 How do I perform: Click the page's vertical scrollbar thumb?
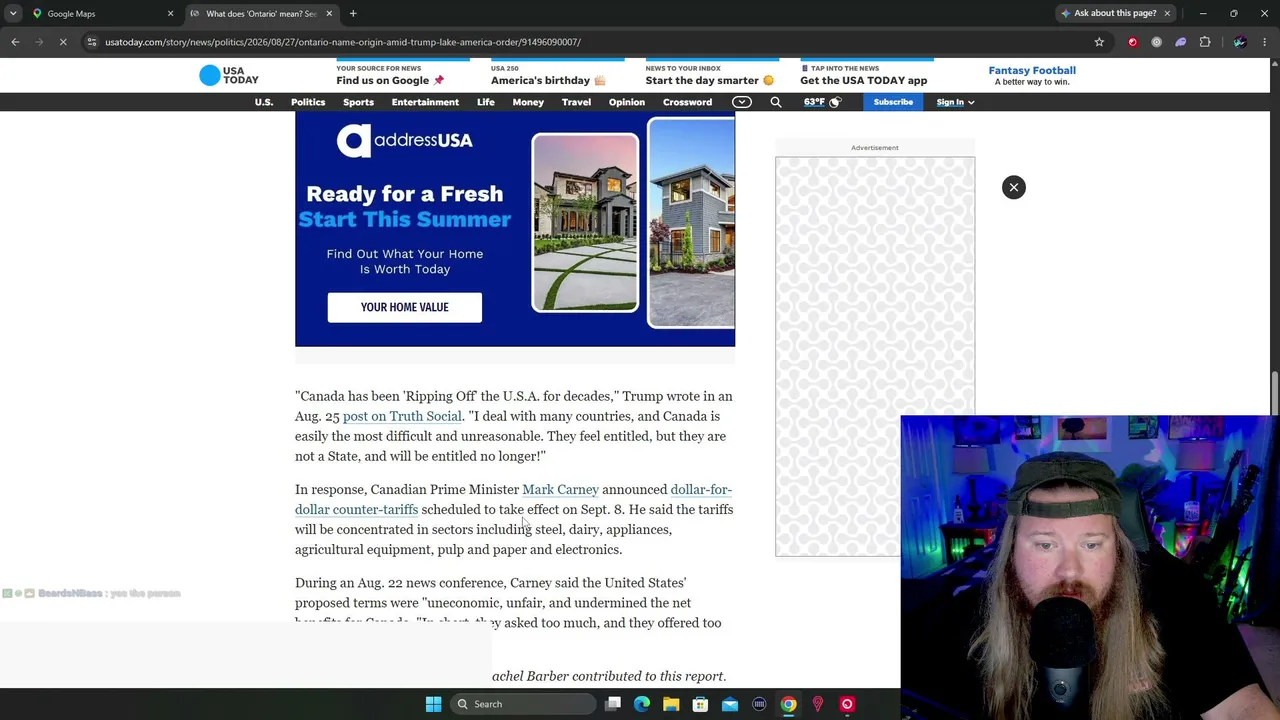click(1274, 394)
